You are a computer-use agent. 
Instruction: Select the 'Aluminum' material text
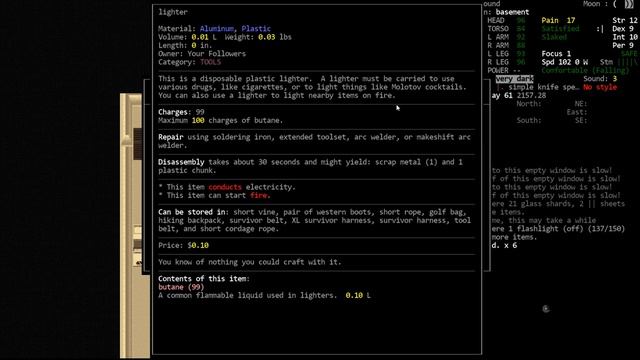pos(217,29)
